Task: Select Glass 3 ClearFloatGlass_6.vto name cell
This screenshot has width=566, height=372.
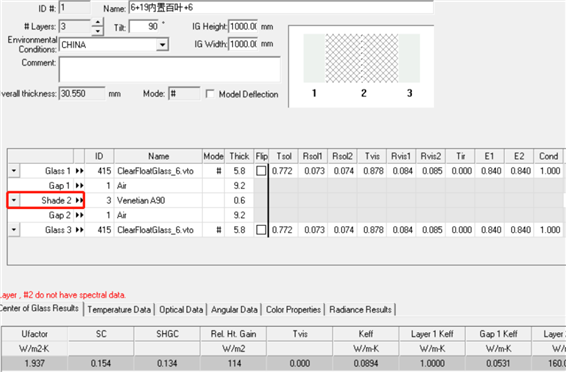Action: click(x=158, y=230)
